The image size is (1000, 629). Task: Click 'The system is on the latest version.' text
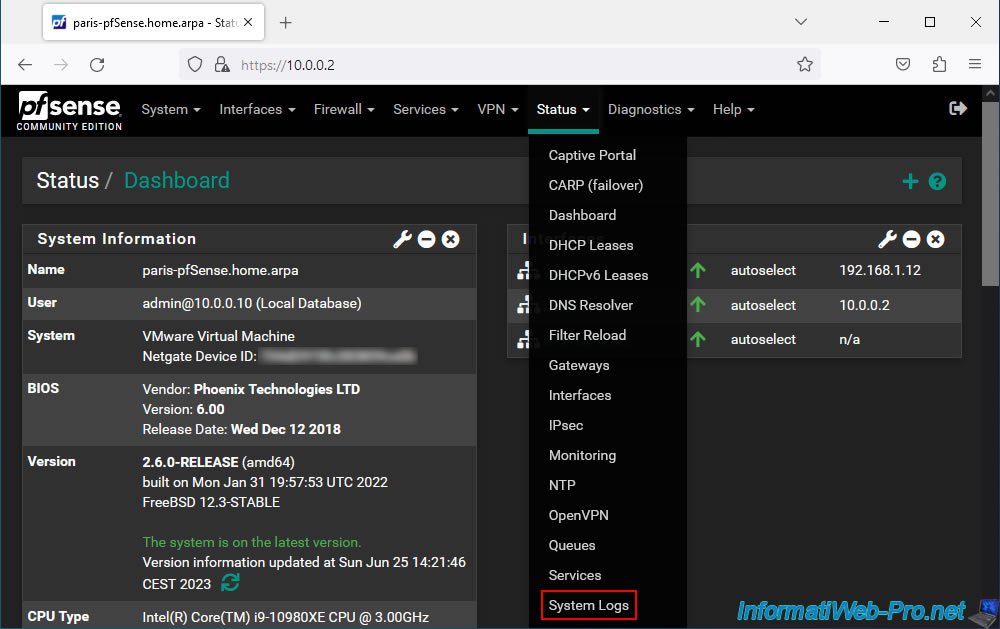point(251,542)
